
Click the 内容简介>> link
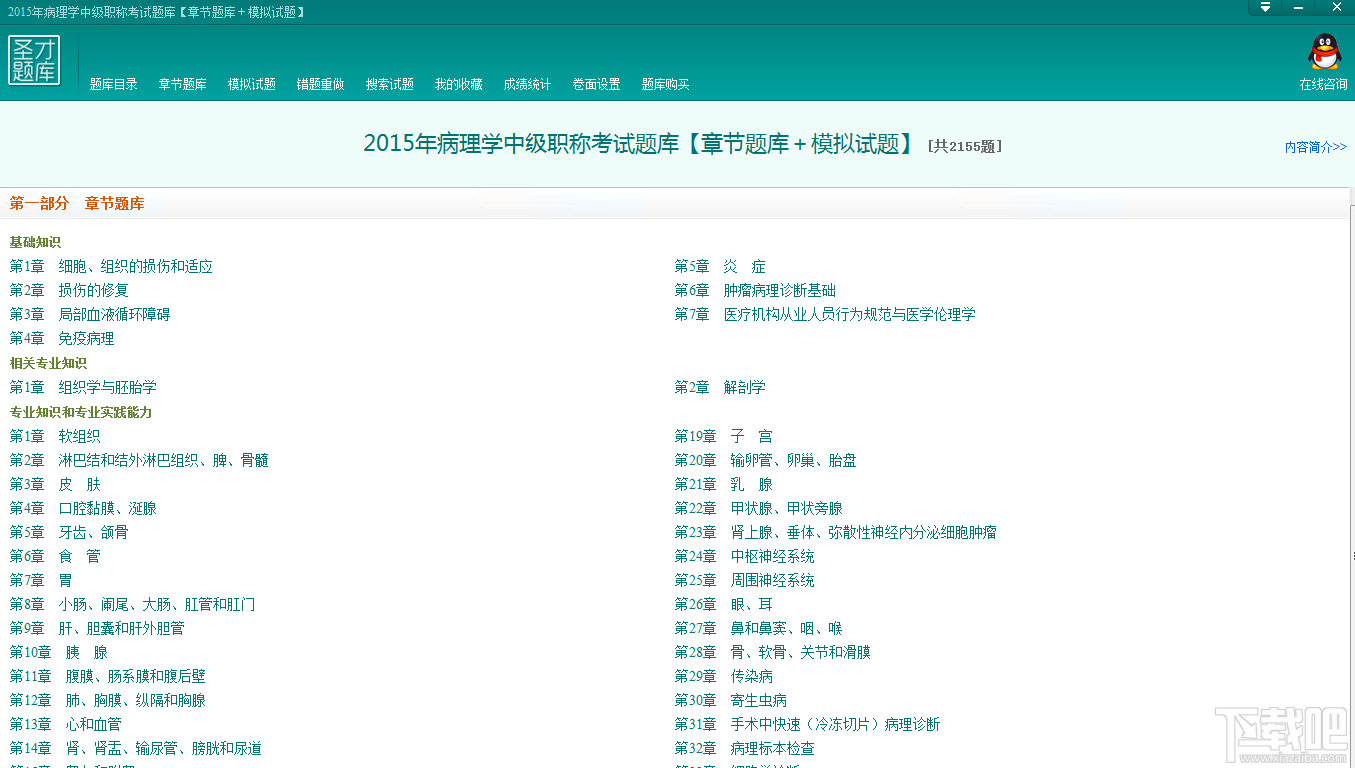1316,147
